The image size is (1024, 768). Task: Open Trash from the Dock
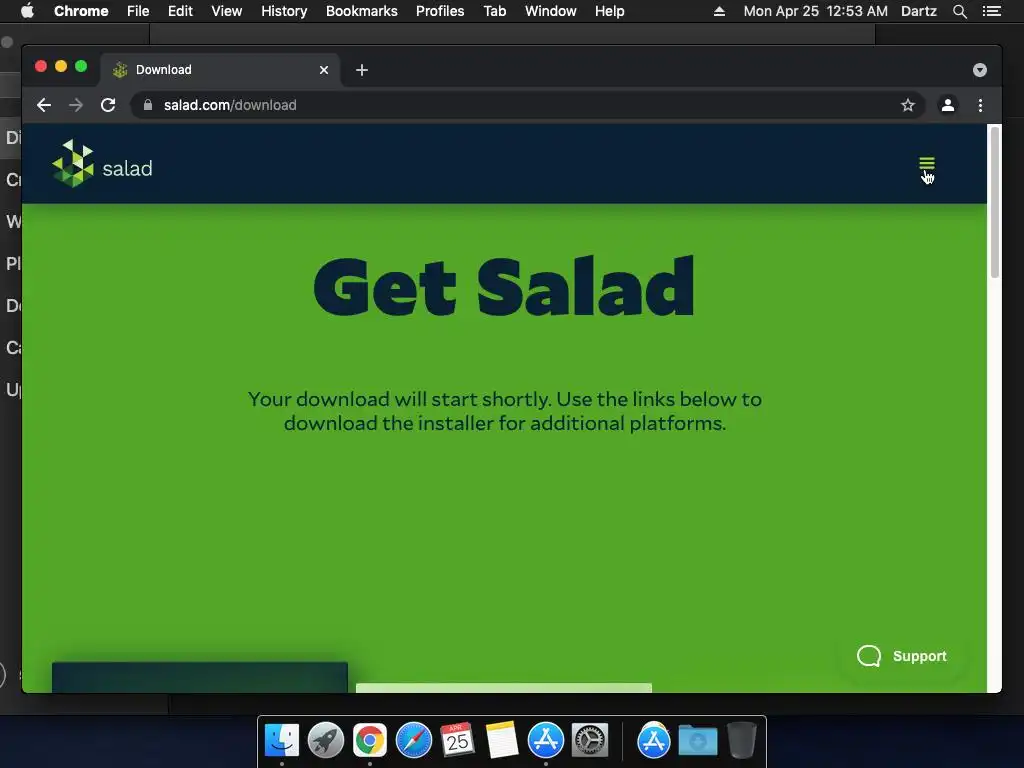[x=742, y=740]
